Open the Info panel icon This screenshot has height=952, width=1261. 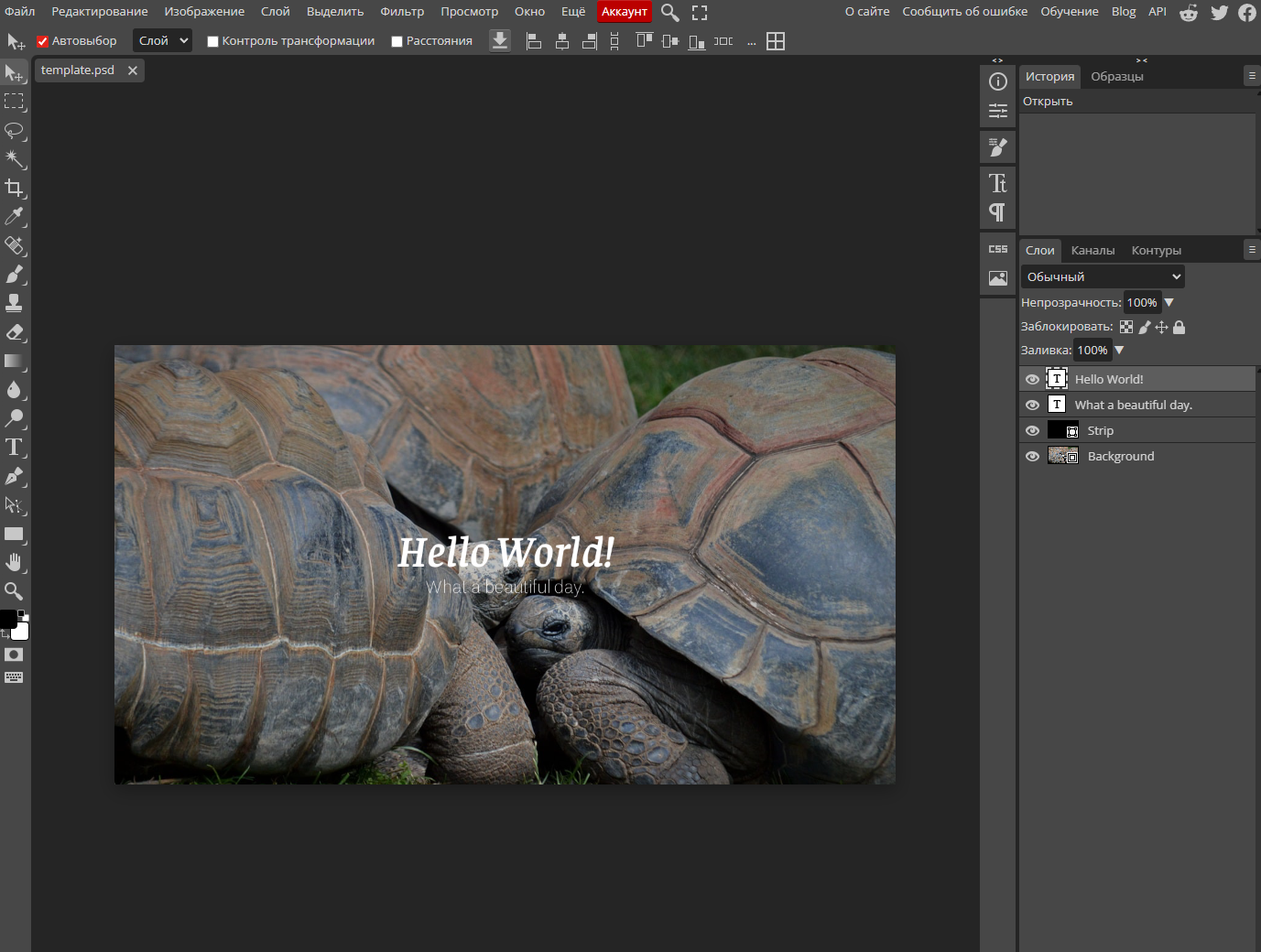tap(998, 81)
